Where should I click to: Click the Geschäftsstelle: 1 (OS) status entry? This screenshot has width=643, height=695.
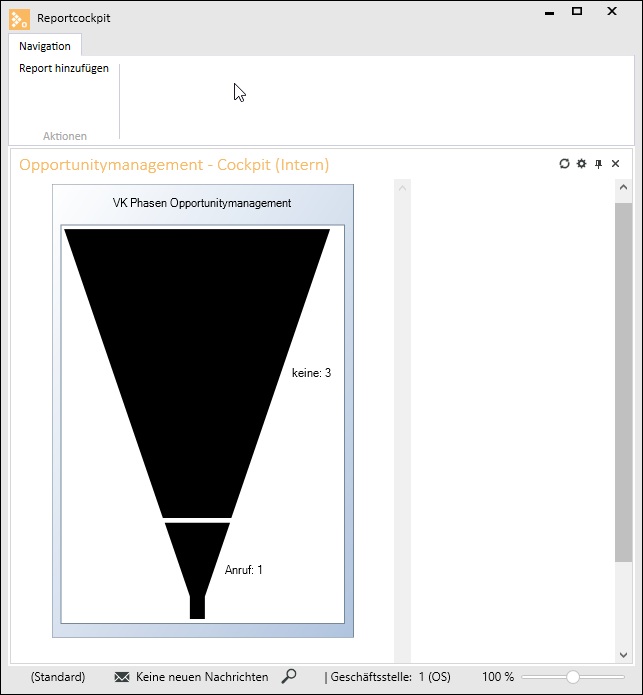(390, 677)
